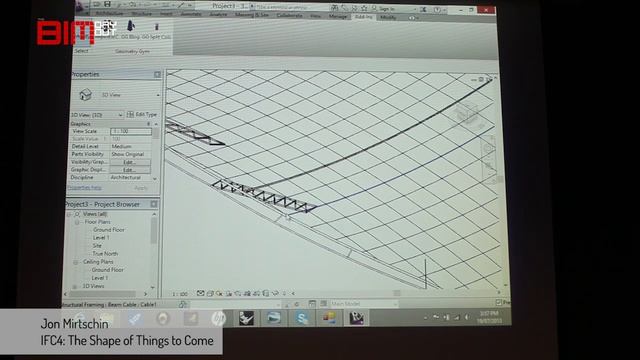
Task: Open the Structure ribbon tab
Action: click(142, 14)
